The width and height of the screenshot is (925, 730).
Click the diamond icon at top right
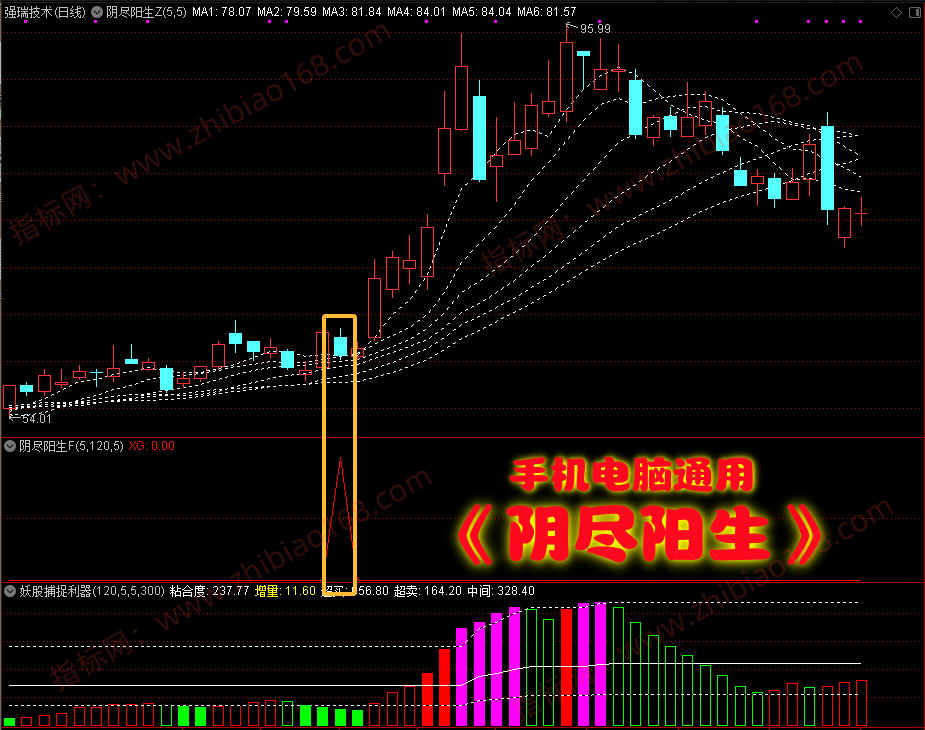(896, 12)
